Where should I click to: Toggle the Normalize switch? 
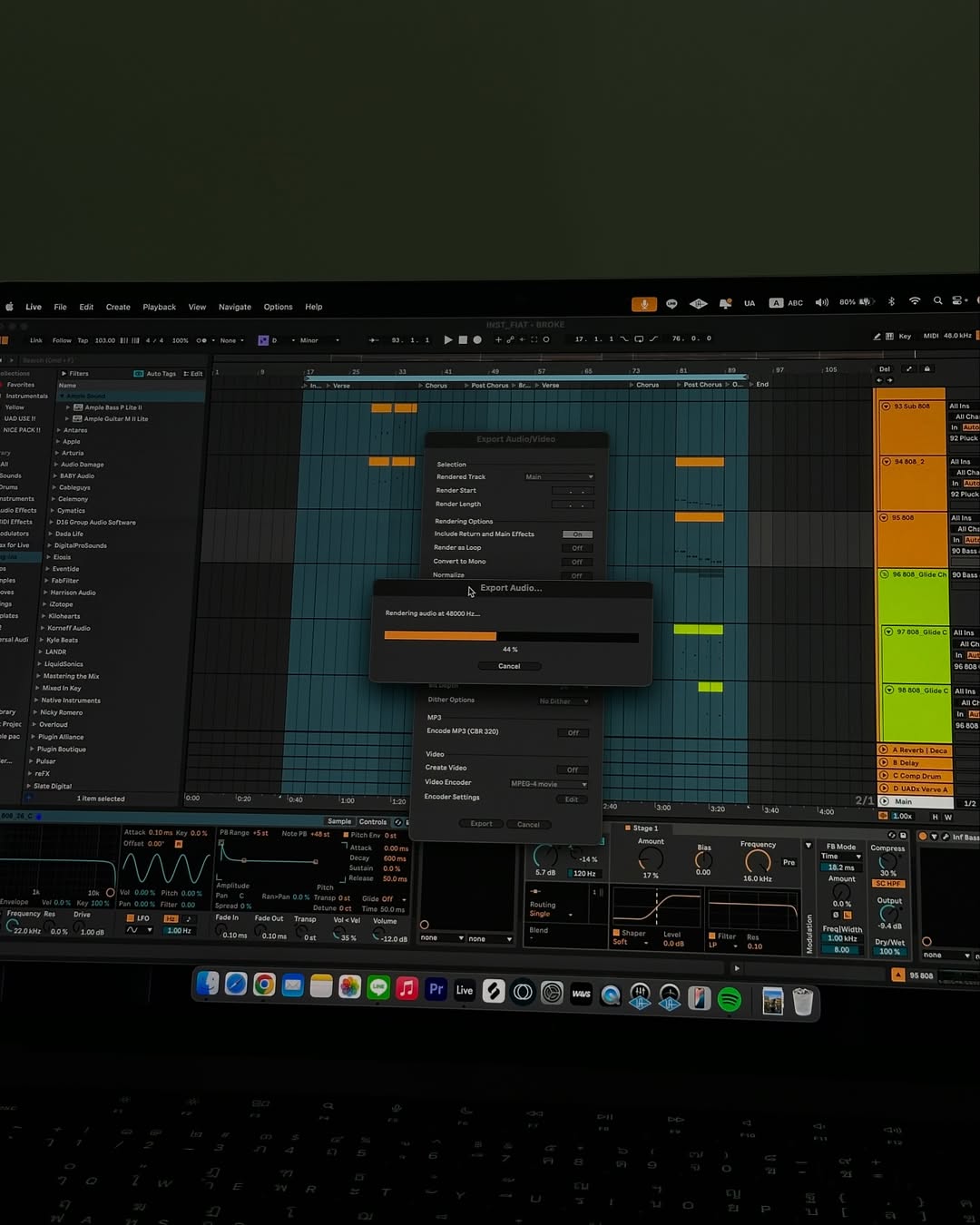[x=577, y=575]
